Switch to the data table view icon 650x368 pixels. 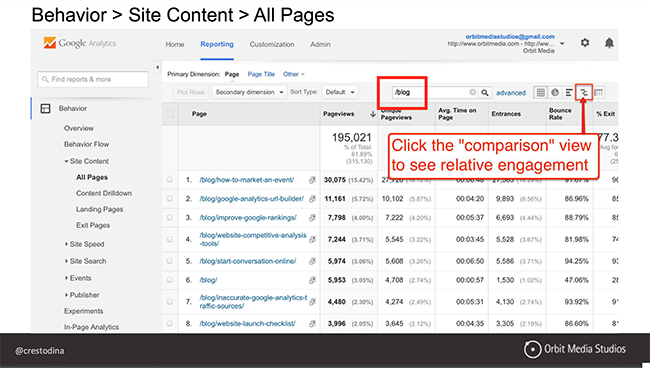541,92
